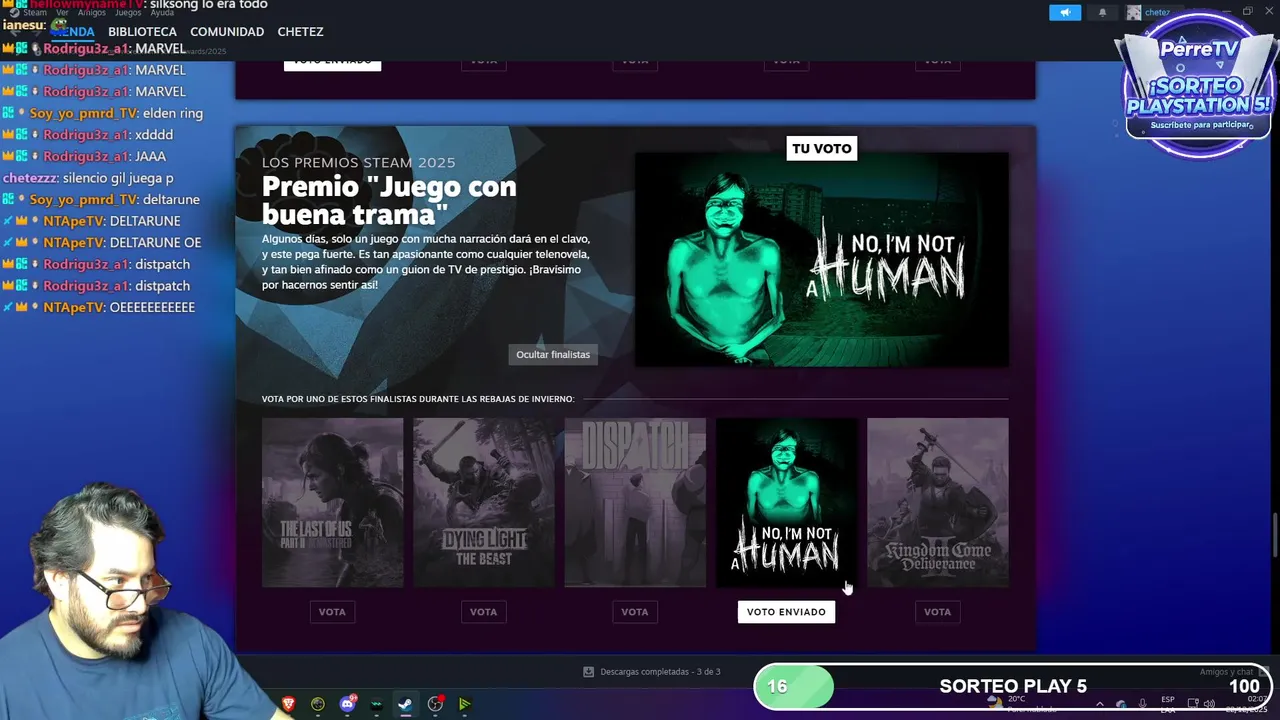Vote for Kingdom Come Deliverance II
Screen dimensions: 1280x720
pyautogui.click(x=937, y=612)
